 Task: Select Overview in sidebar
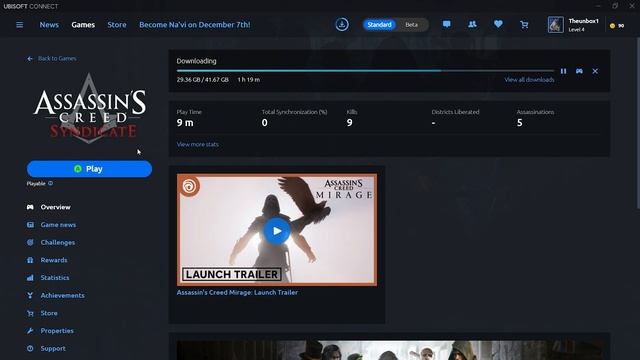click(56, 207)
